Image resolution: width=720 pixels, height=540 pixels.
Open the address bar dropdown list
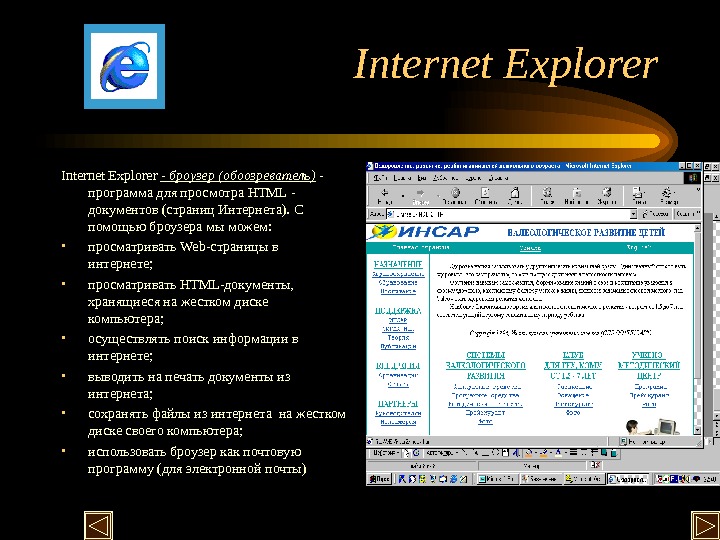tap(633, 214)
